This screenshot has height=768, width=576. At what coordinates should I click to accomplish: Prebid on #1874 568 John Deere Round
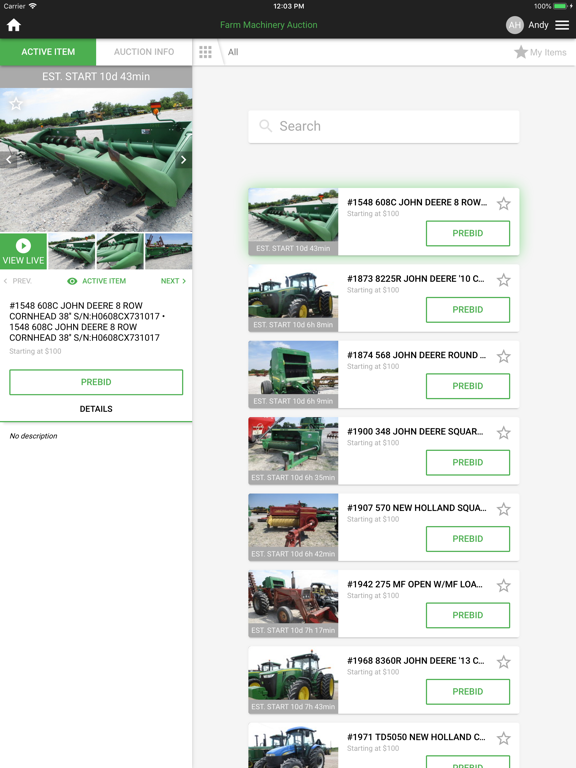(468, 386)
